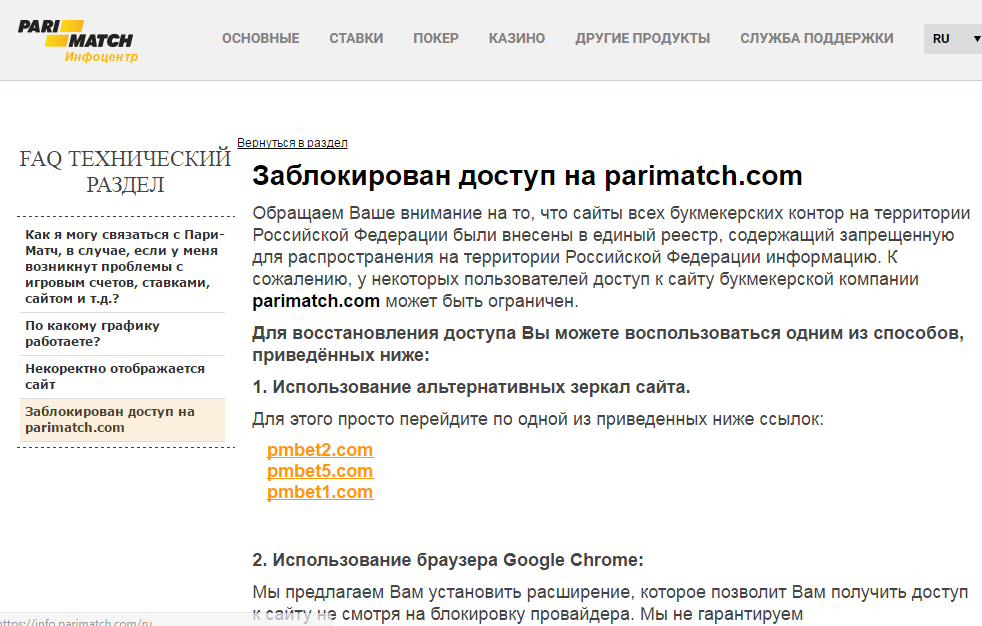Open FAQ on contacting Пари-Матч about problems
Viewport: 982px width, 626px height.
[123, 267]
